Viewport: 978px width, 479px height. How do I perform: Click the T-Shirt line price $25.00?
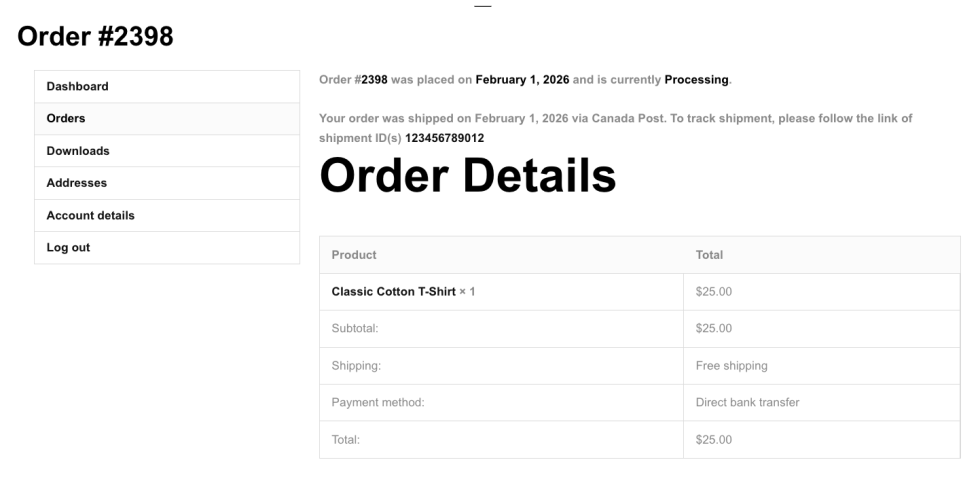click(x=714, y=292)
